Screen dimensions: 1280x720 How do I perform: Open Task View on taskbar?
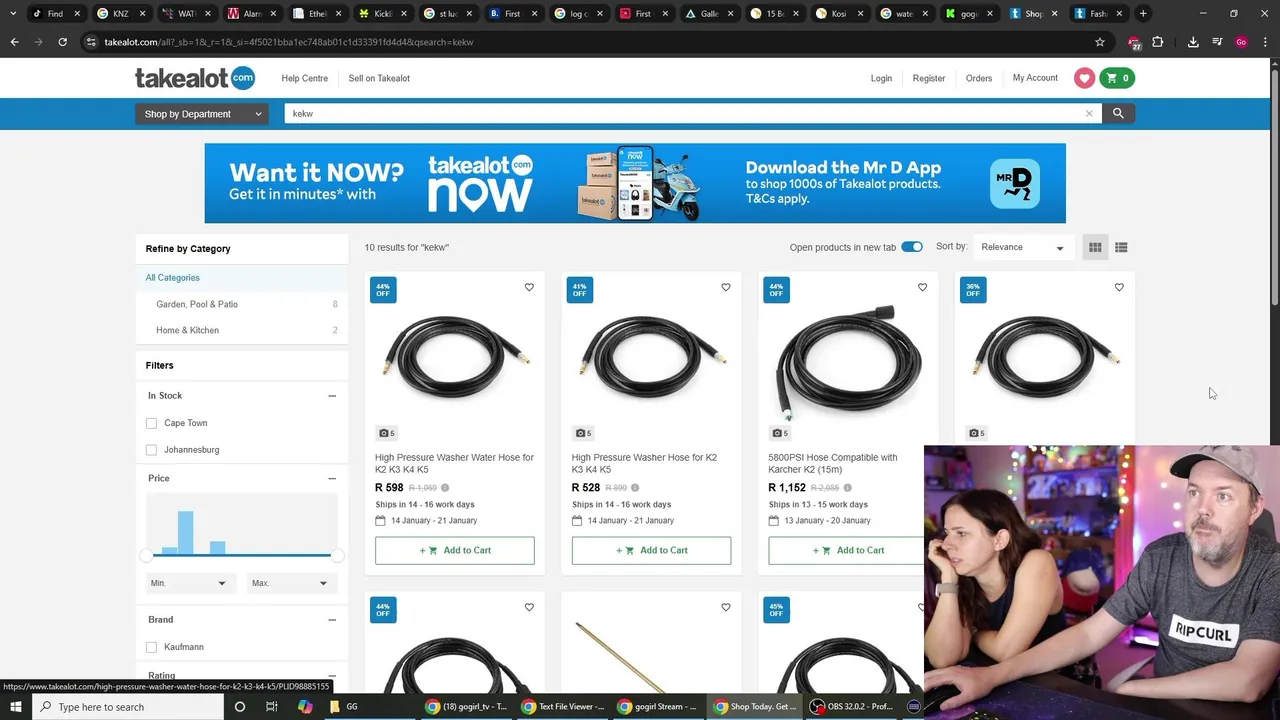click(x=271, y=707)
